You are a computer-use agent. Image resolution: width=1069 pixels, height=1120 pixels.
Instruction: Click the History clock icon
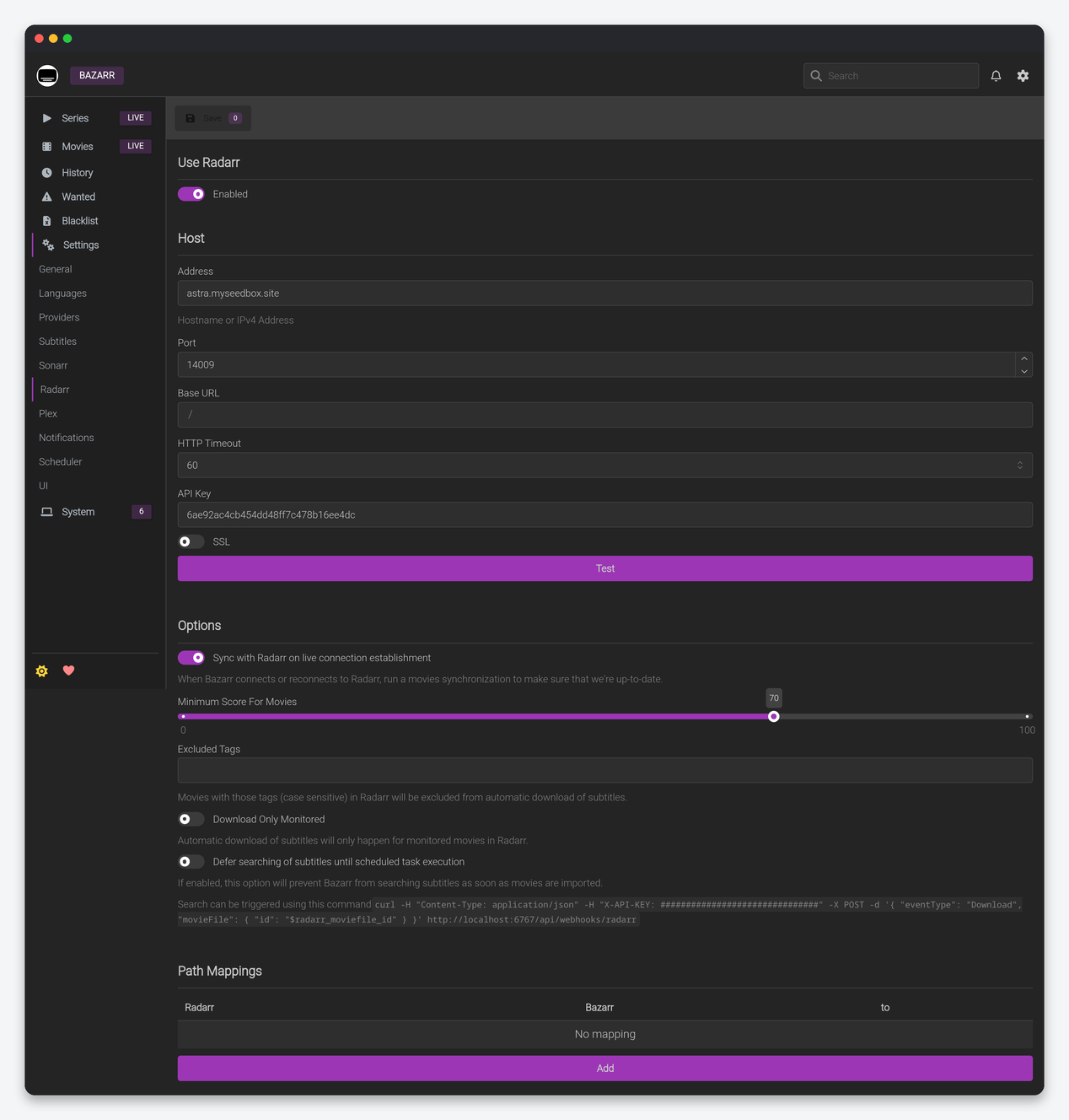coord(47,173)
